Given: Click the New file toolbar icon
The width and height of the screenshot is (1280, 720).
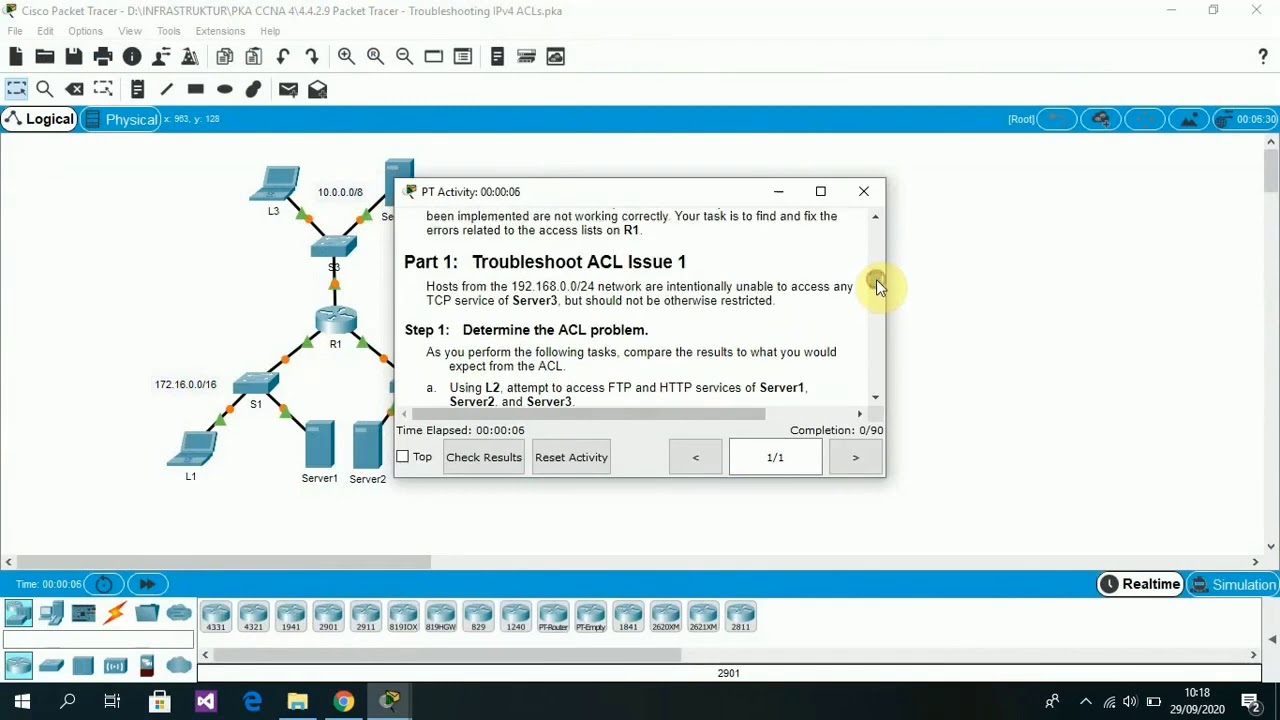Looking at the screenshot, I should coord(16,57).
